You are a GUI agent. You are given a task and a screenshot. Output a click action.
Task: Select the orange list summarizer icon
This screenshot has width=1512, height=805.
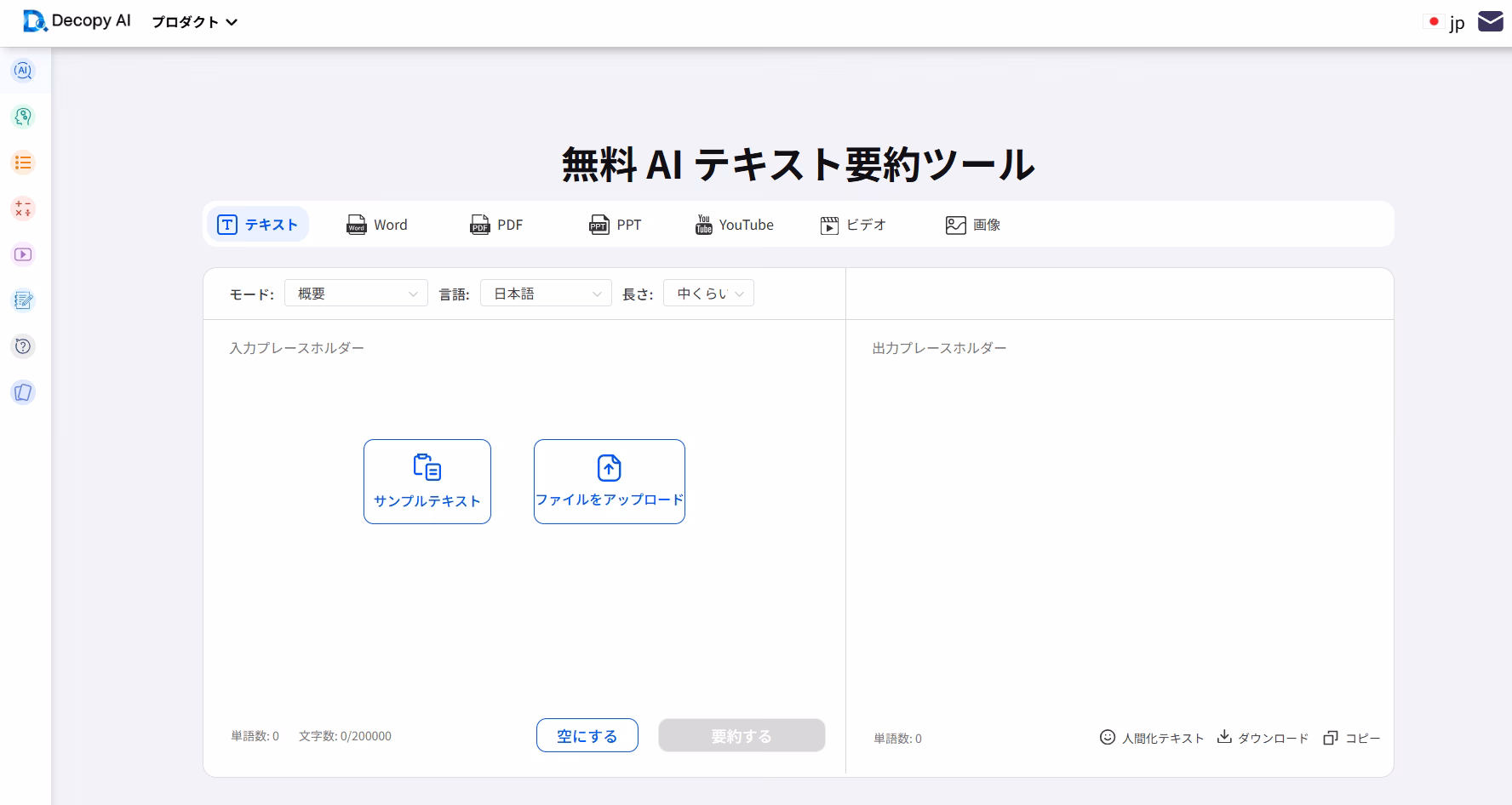[x=23, y=163]
